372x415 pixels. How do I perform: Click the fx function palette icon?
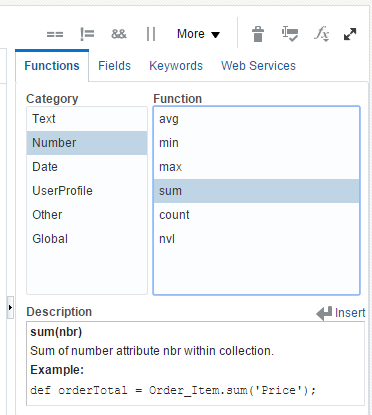point(322,34)
